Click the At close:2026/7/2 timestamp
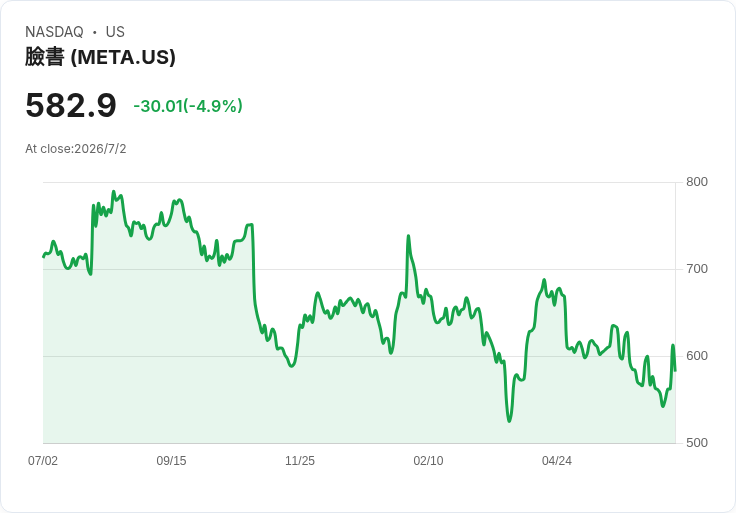Screen dimensions: 736x513 click(76, 149)
